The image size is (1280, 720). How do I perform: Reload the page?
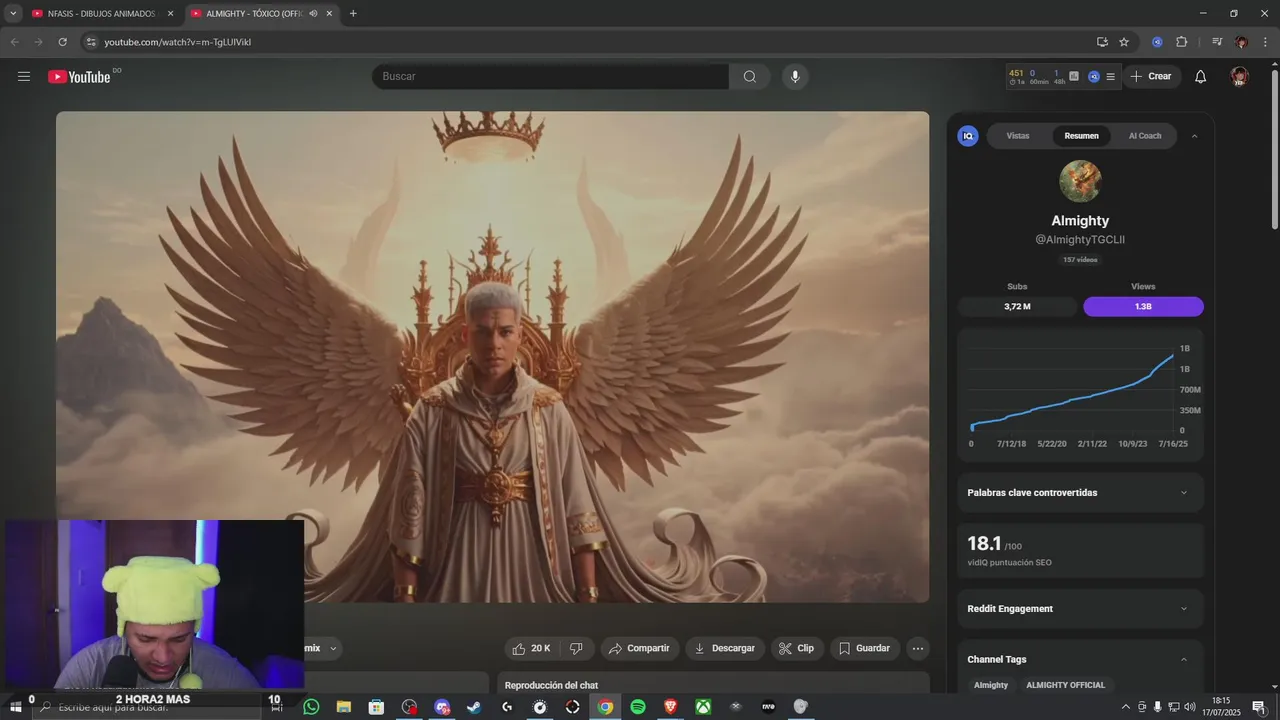click(x=62, y=42)
